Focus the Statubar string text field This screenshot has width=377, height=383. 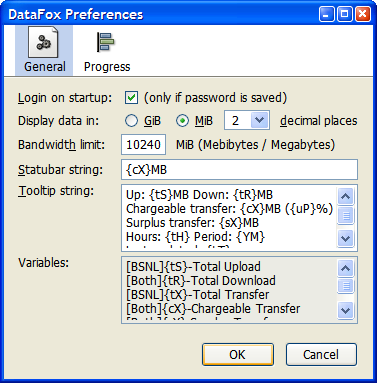[239, 170]
